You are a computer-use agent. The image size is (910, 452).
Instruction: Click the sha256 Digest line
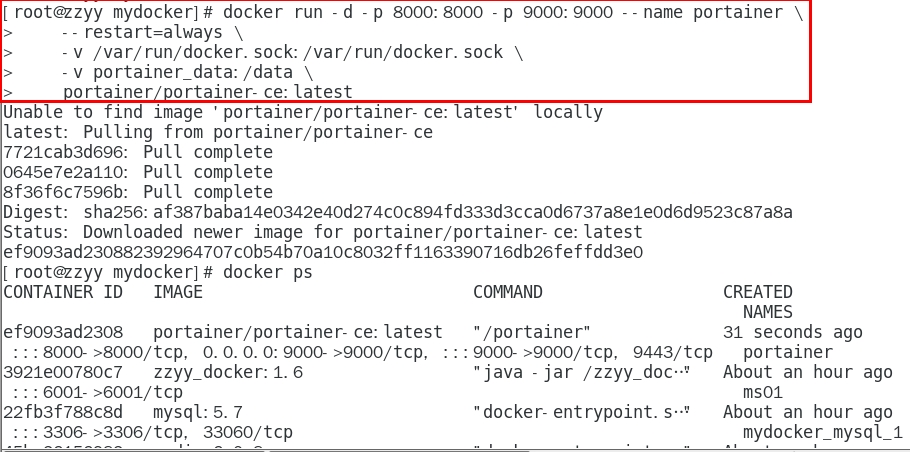pos(398,212)
